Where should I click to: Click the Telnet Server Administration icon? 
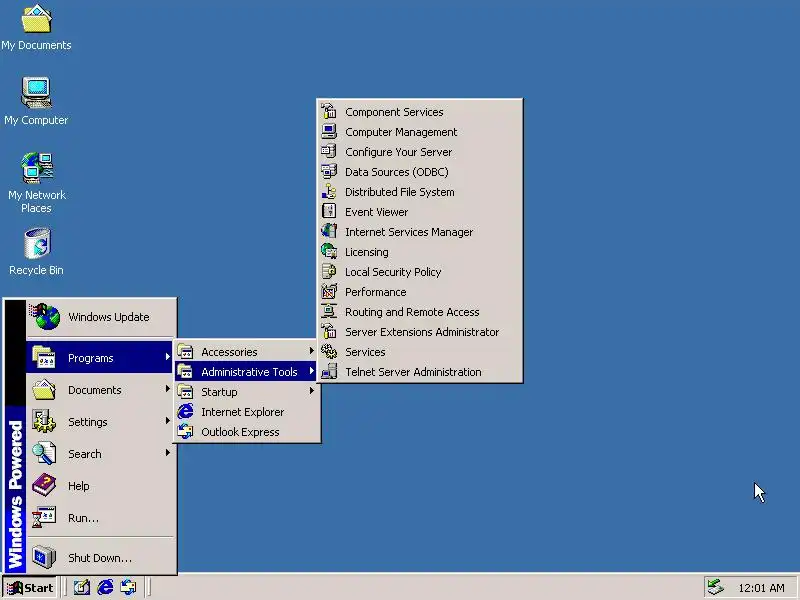point(329,371)
